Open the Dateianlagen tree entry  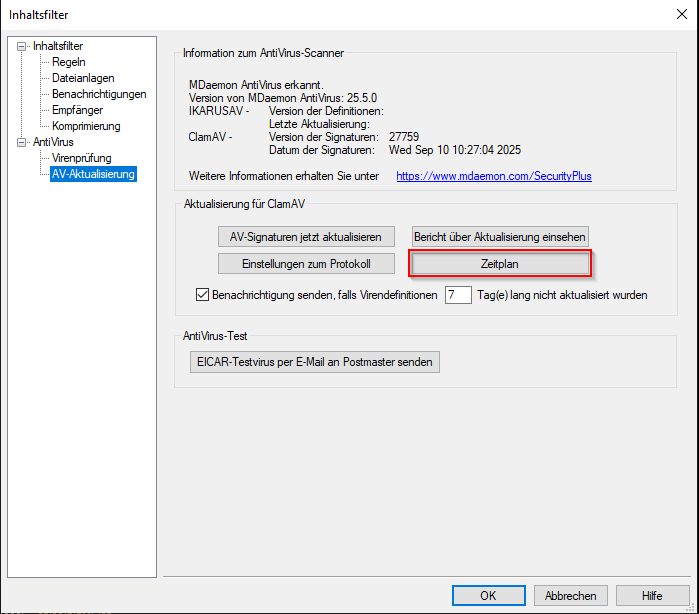(x=83, y=78)
